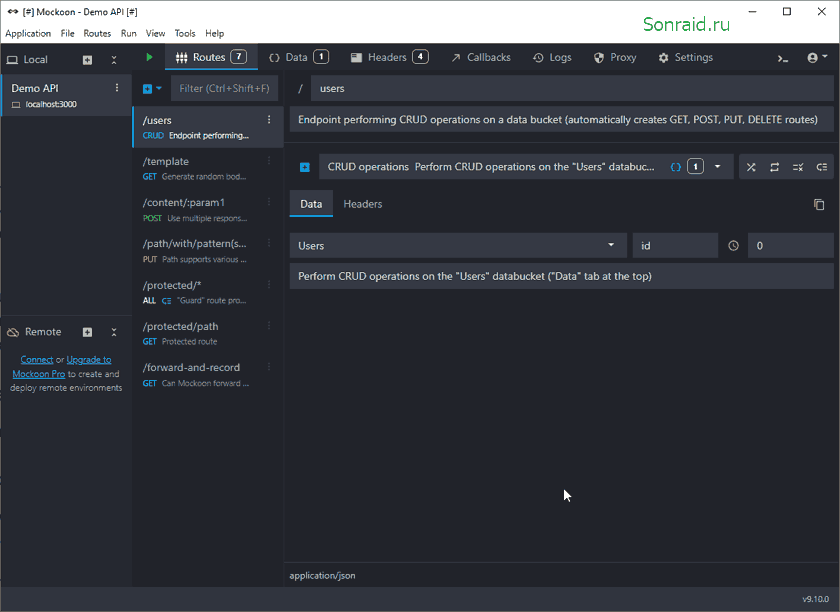Switch to the Data tab in the top bar
The height and width of the screenshot is (612, 840).
(299, 57)
